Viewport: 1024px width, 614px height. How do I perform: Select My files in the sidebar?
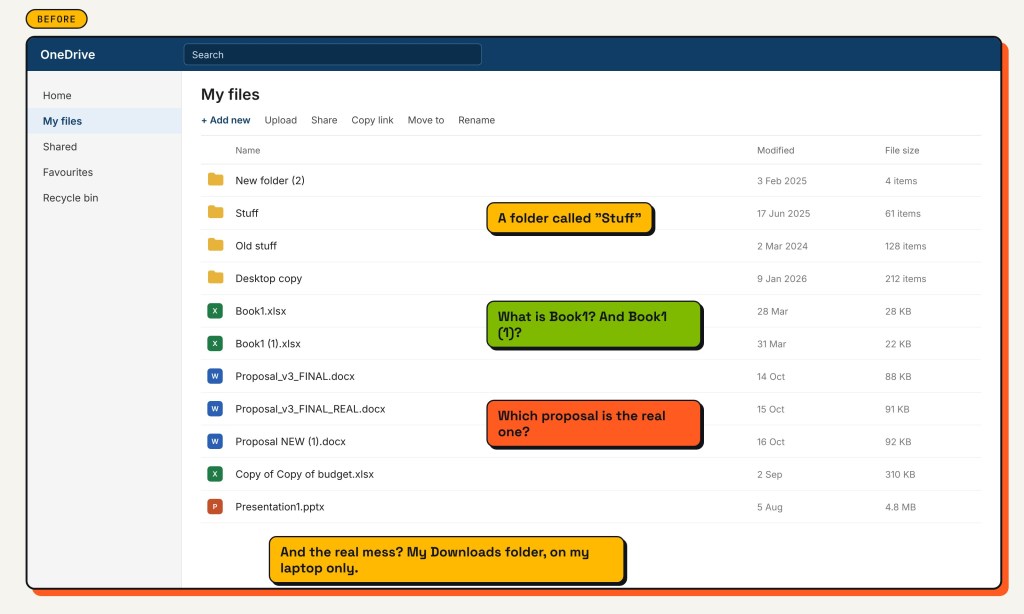click(x=104, y=121)
